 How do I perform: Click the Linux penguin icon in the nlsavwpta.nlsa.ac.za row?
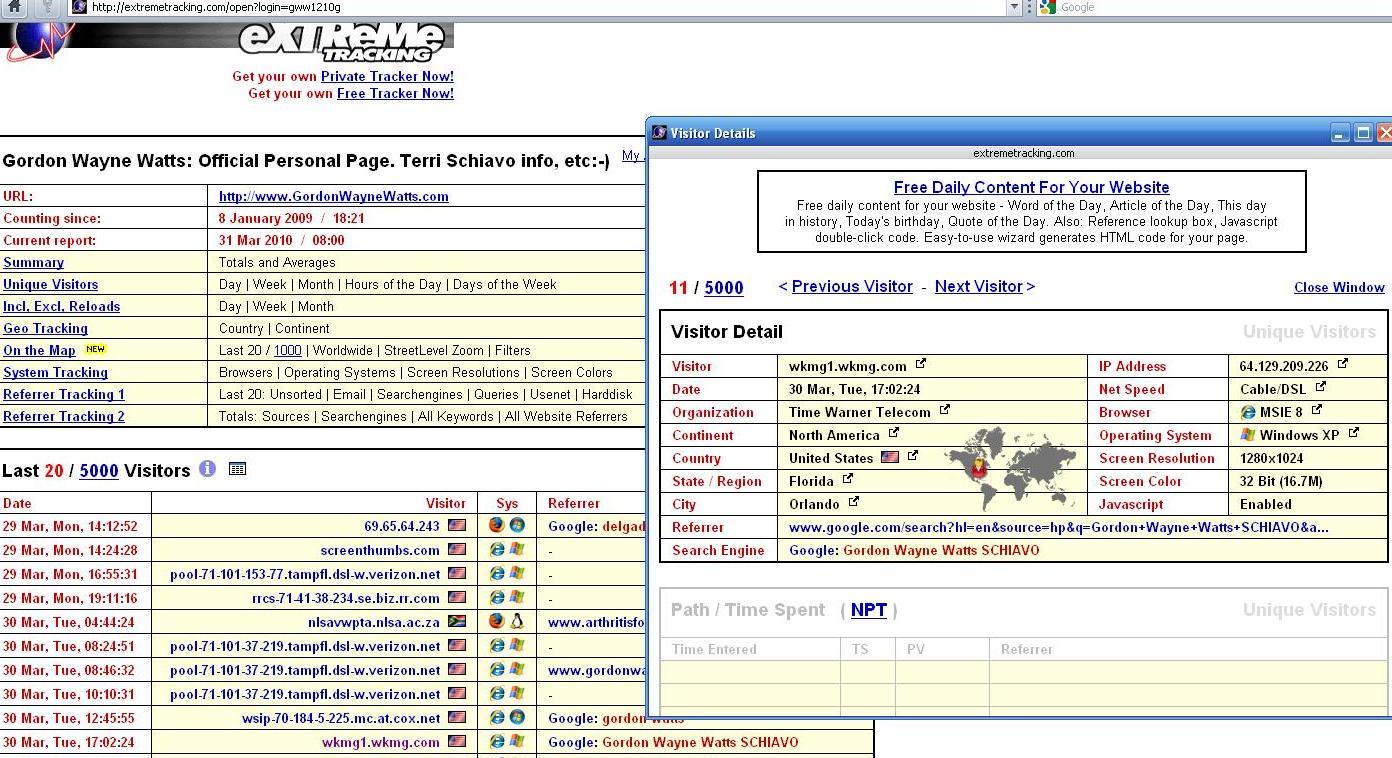tap(517, 621)
